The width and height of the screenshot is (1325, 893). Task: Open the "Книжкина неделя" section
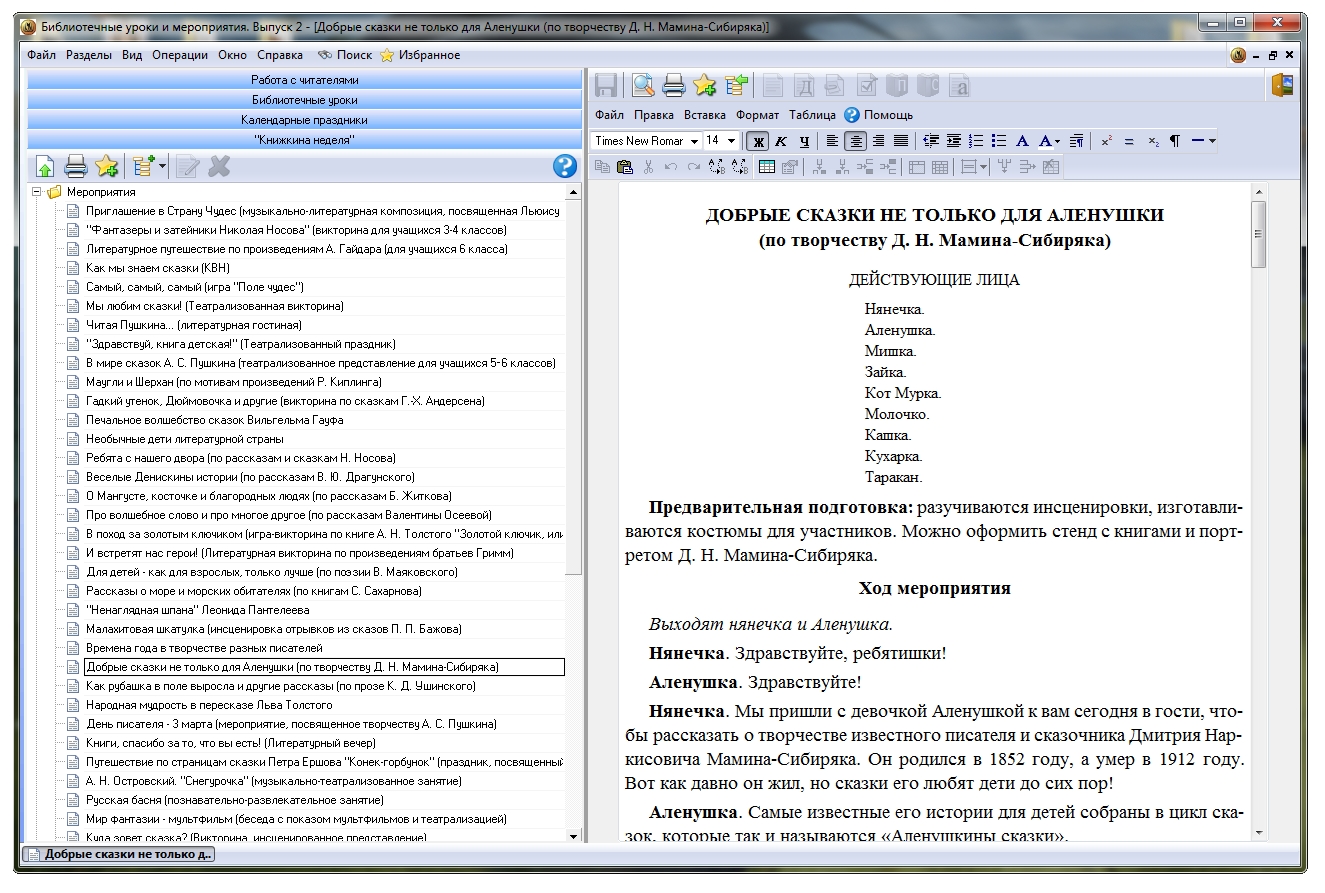coord(304,140)
